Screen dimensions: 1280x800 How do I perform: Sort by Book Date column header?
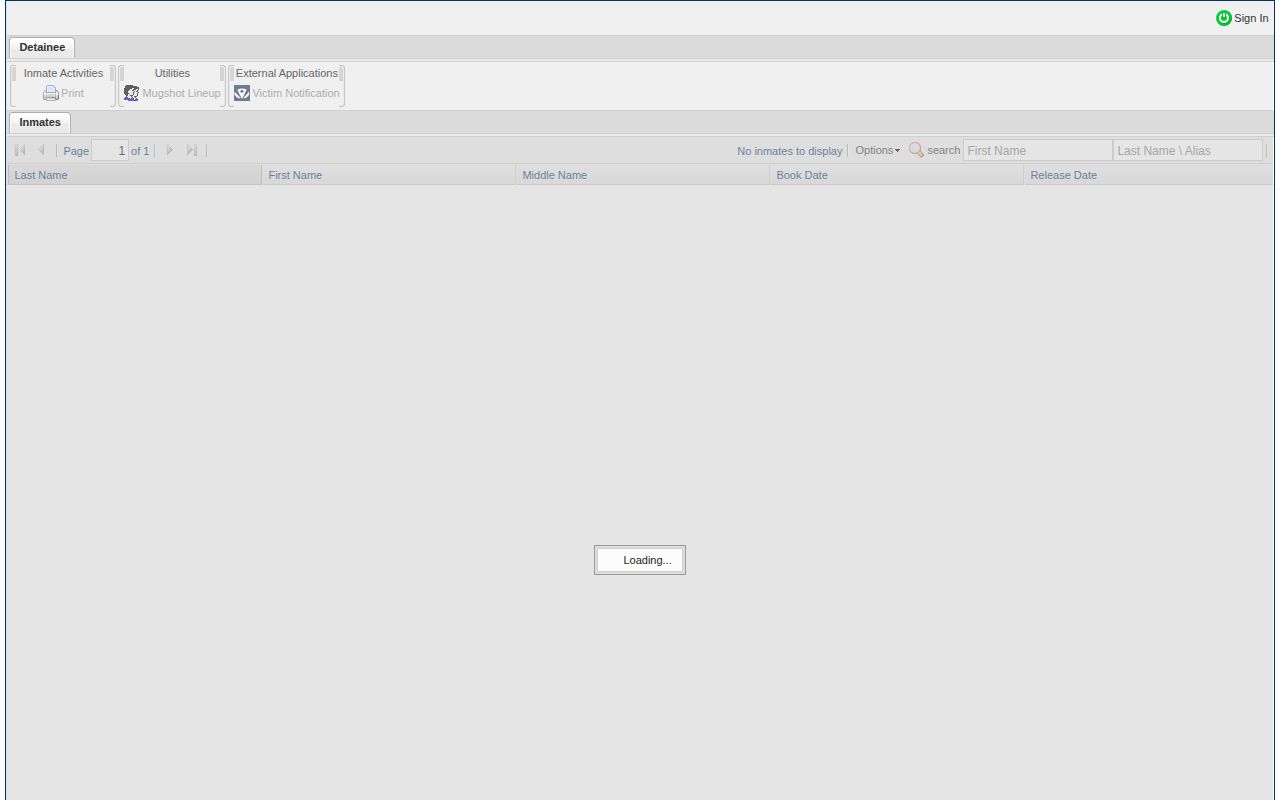[x=897, y=175]
